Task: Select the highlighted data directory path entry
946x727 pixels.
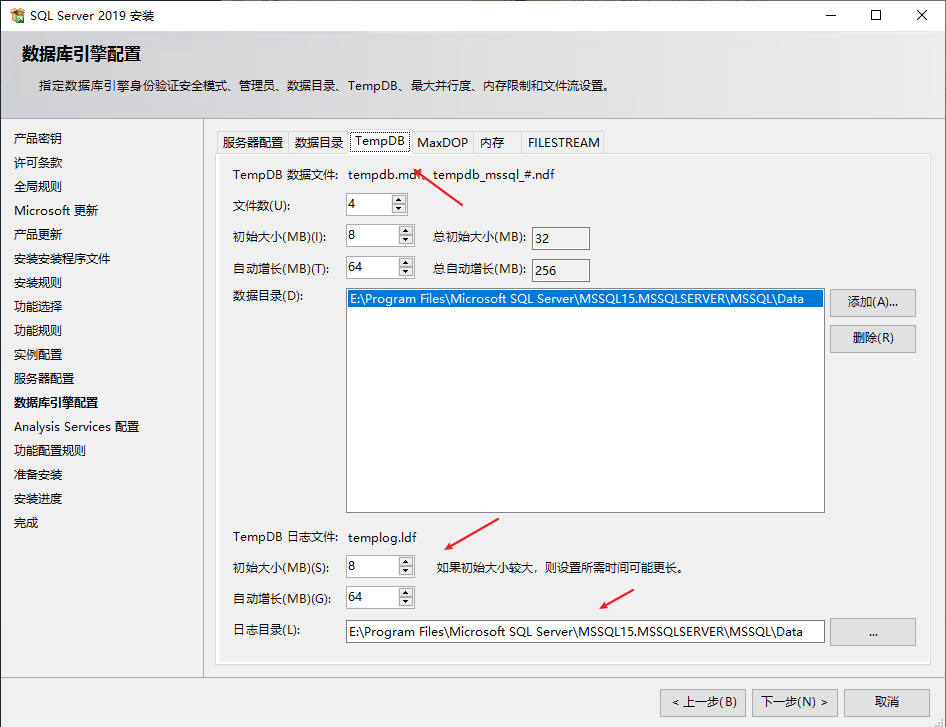Action: tap(585, 299)
